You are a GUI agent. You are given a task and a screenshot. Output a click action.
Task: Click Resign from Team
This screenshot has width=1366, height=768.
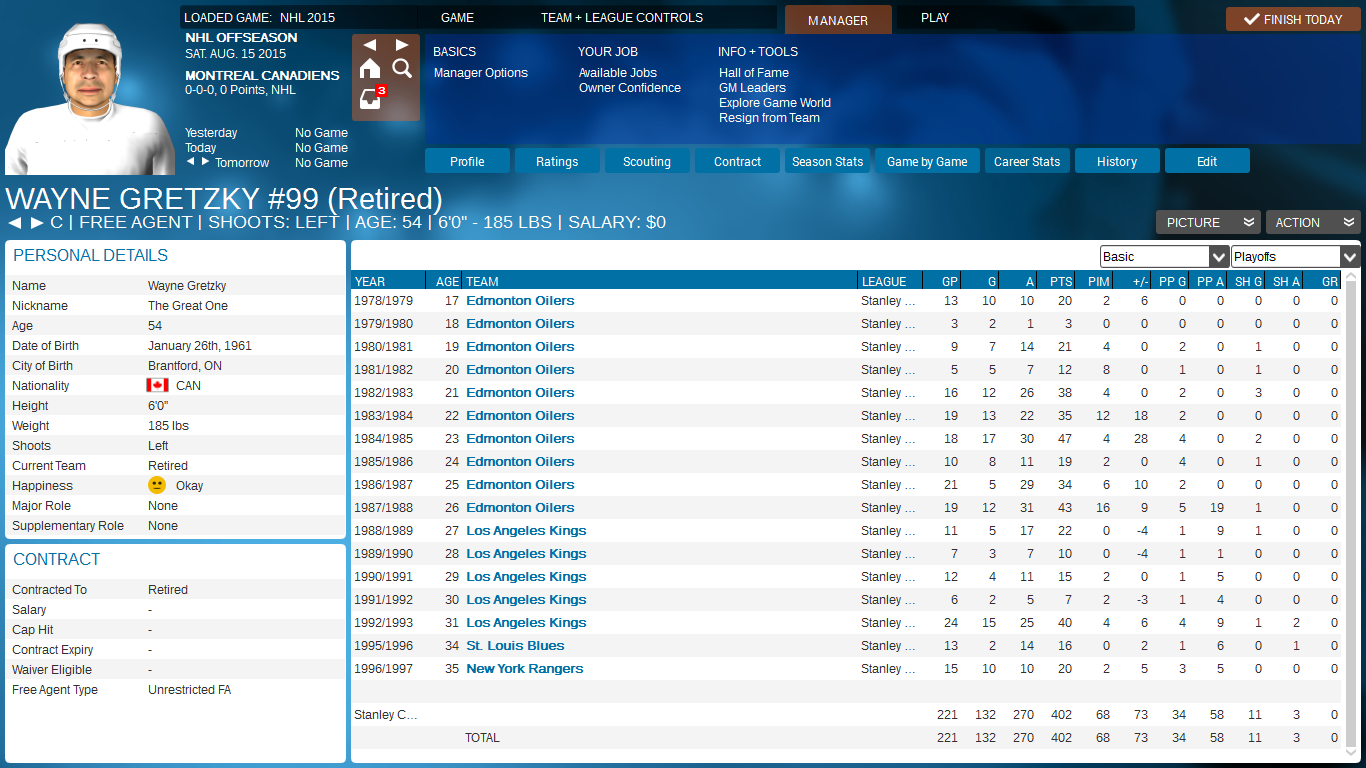click(769, 118)
